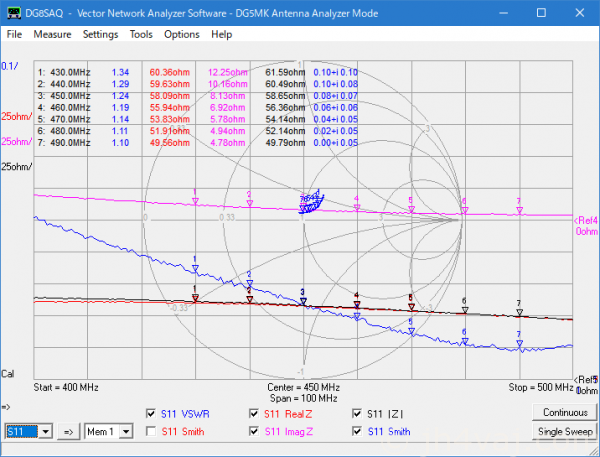Open the File menu
The width and height of the screenshot is (600, 457).
click(x=14, y=34)
